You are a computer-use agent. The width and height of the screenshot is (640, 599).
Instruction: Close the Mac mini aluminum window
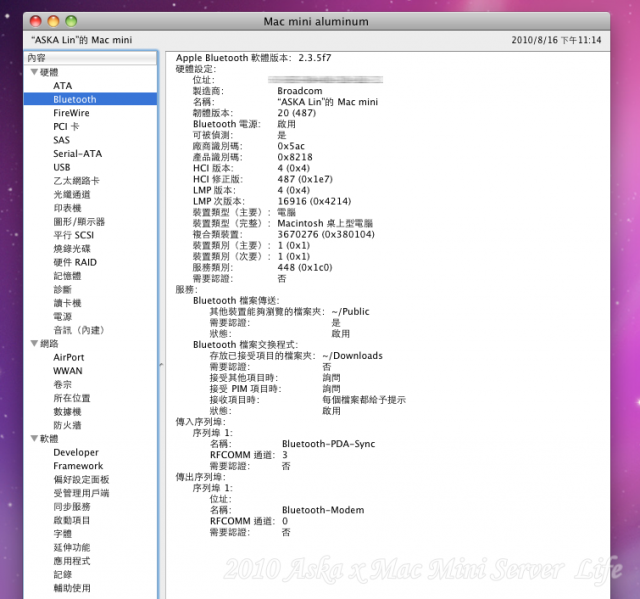tap(36, 21)
